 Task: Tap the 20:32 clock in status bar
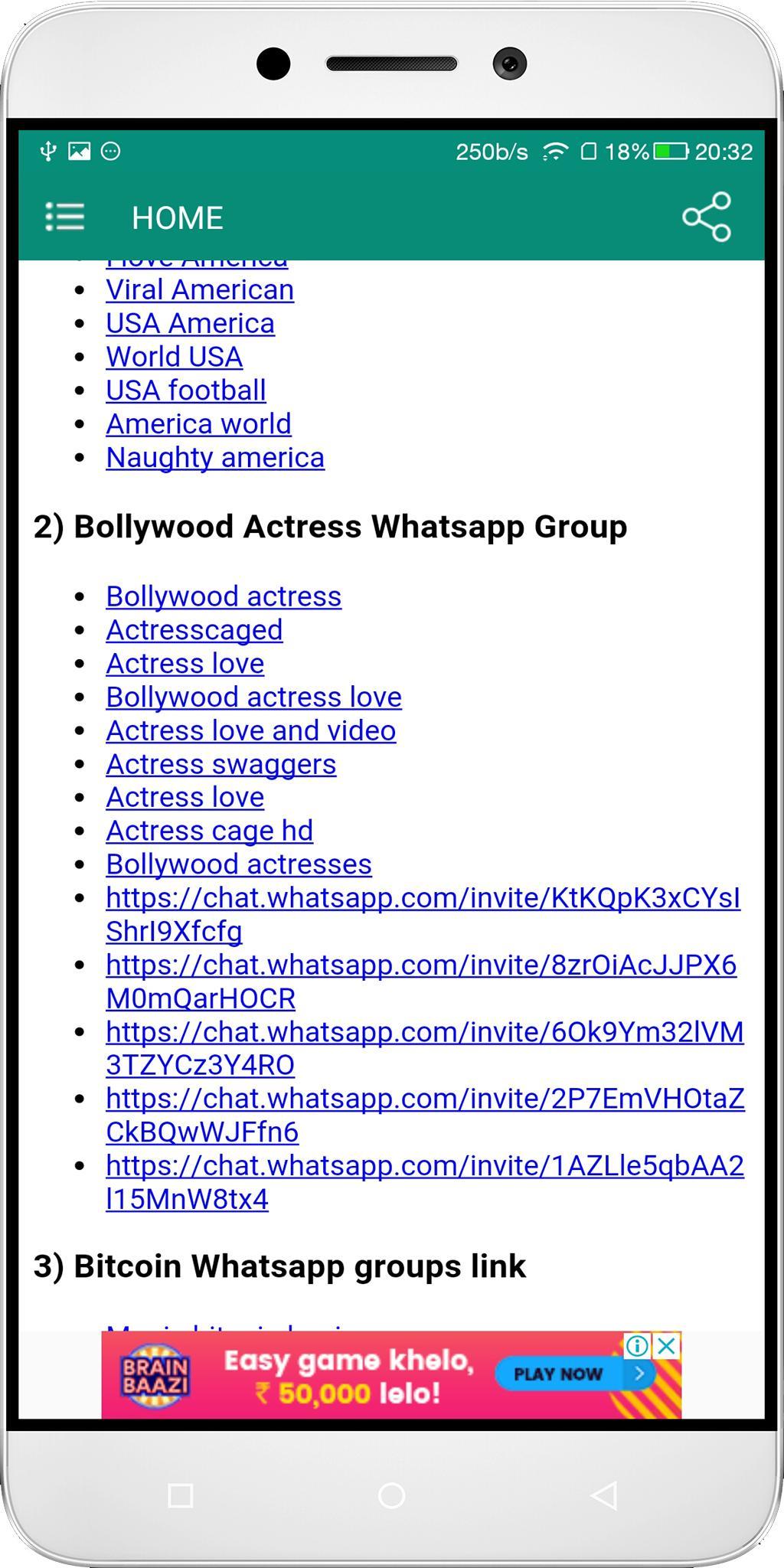point(724,152)
